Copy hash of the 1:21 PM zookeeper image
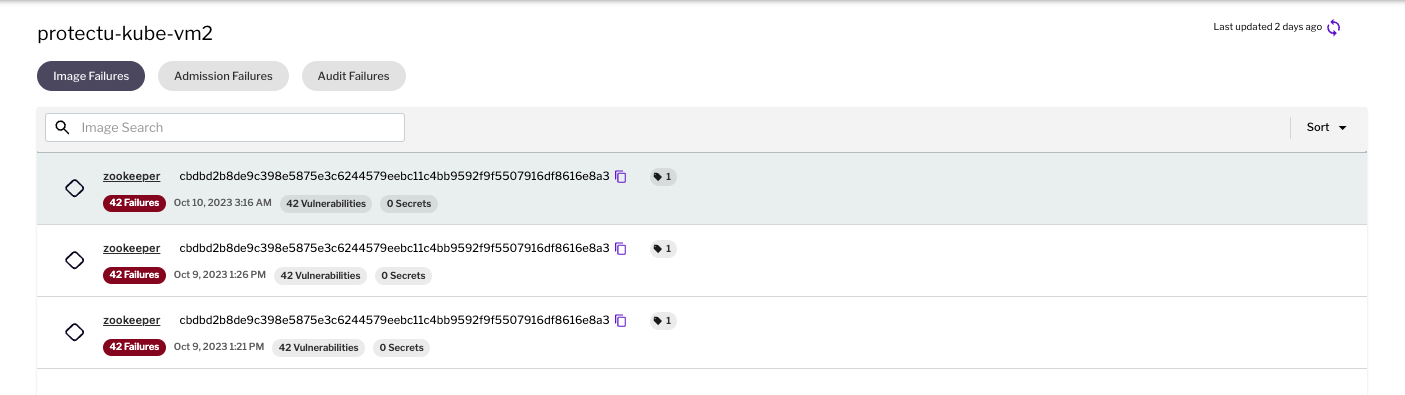Image resolution: width=1405 pixels, height=395 pixels. pos(621,321)
